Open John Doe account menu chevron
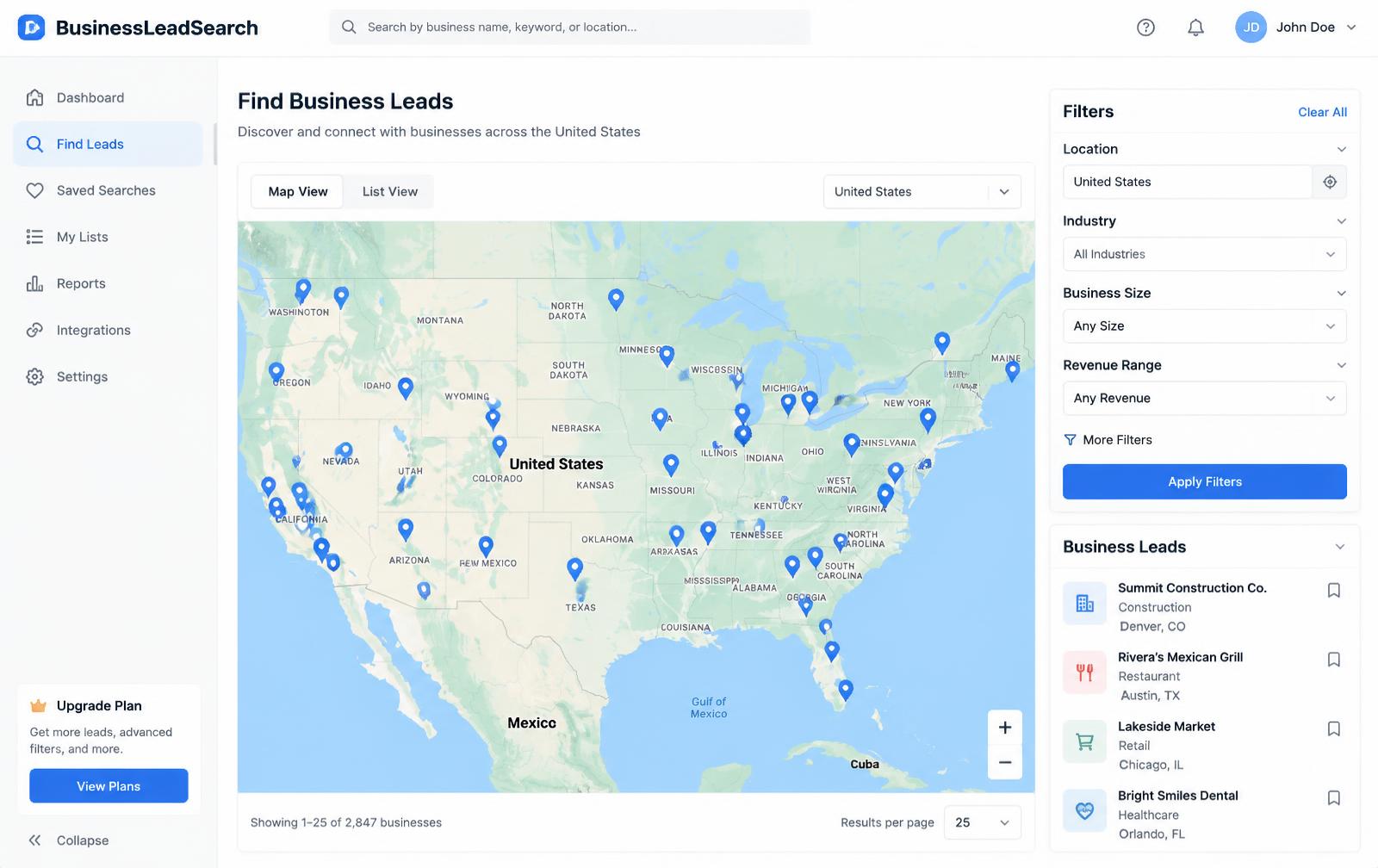Image resolution: width=1378 pixels, height=868 pixels. [1351, 28]
